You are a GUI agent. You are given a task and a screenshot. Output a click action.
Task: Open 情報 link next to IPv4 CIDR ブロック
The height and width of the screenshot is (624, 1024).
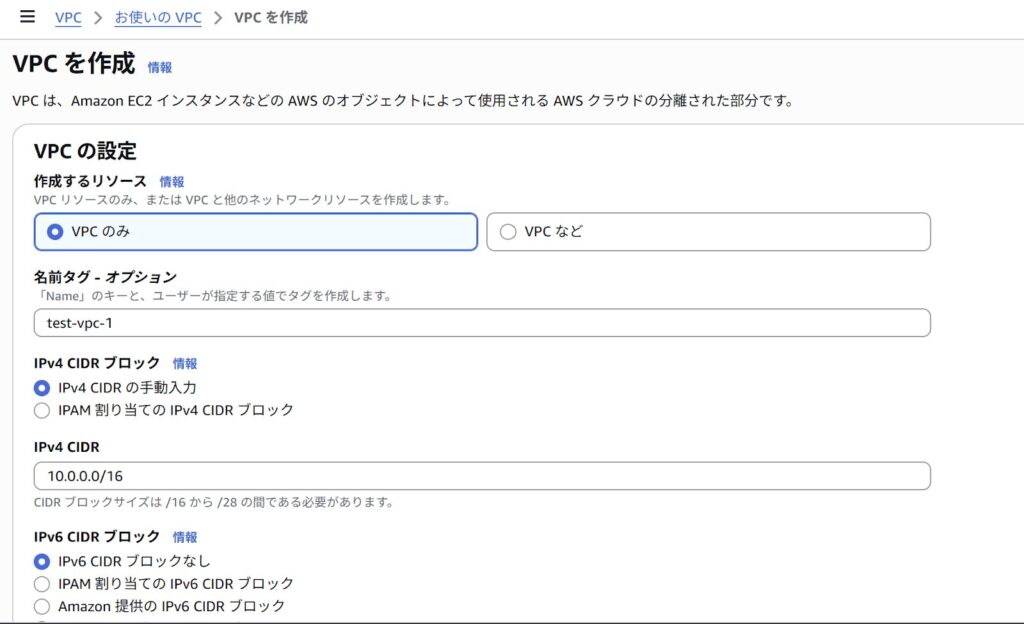(185, 364)
